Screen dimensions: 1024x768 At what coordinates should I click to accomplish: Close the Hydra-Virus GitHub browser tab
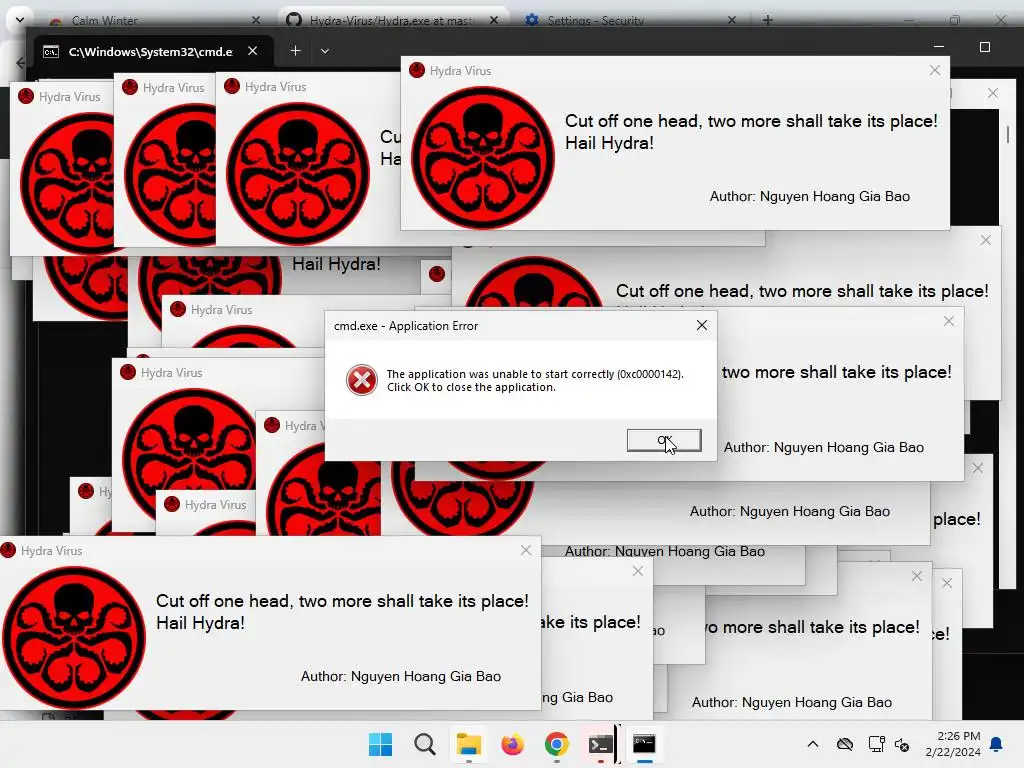[494, 20]
